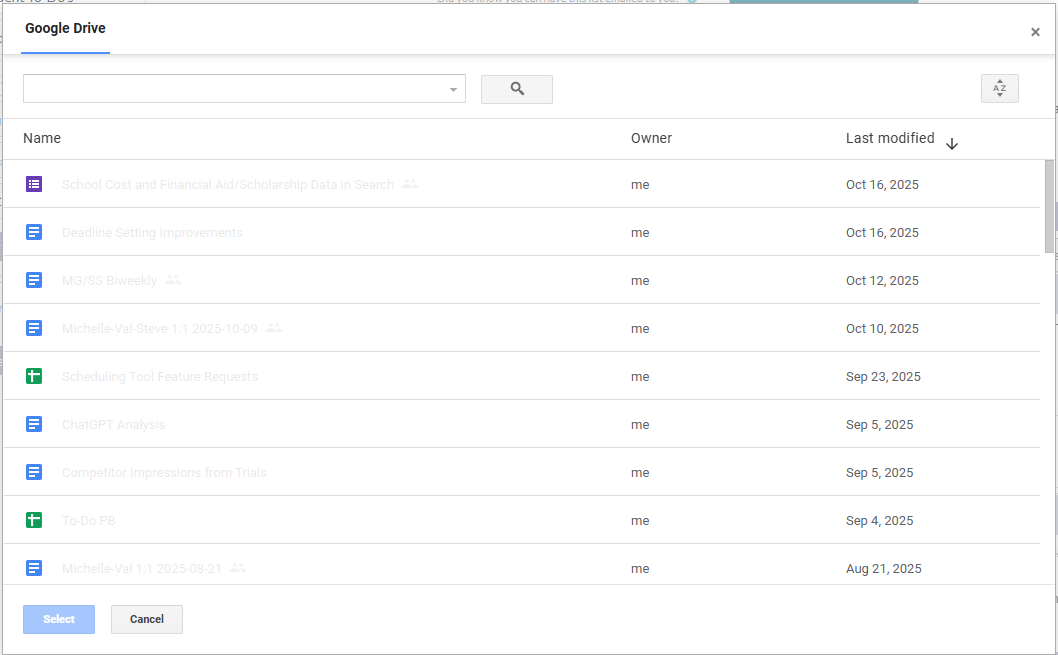
Task: Click the Google Forms icon for School Cost file
Action: 34,184
